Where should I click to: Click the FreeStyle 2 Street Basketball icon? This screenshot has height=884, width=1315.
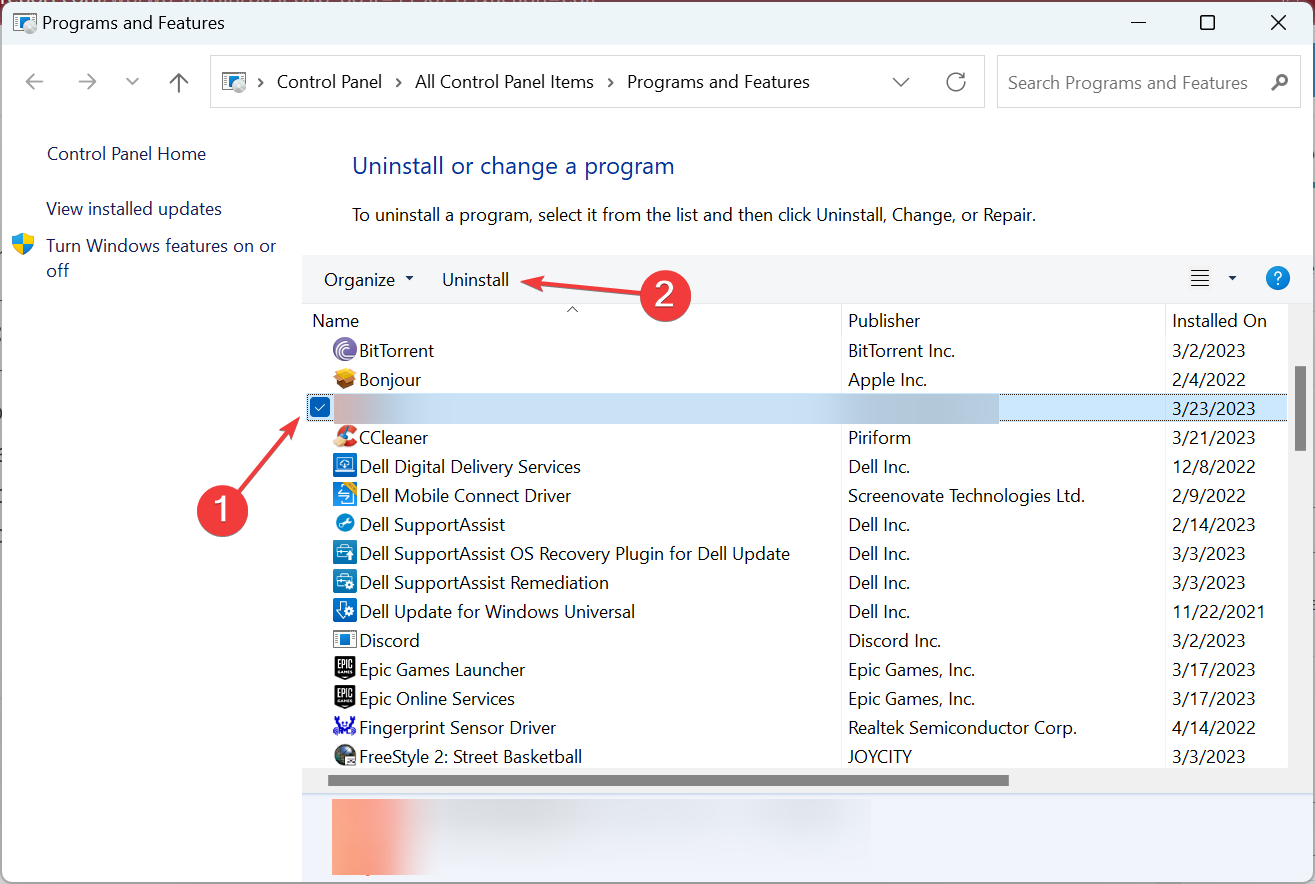point(344,756)
